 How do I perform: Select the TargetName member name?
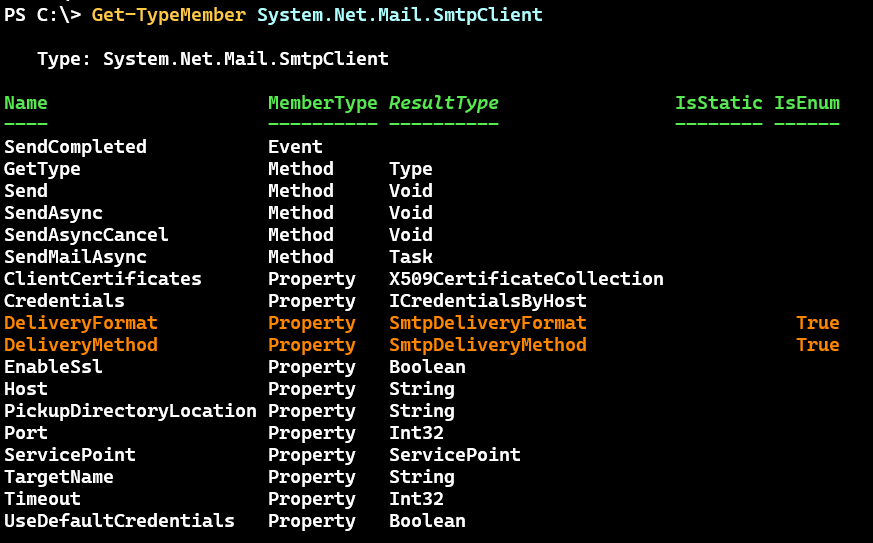click(x=58, y=477)
